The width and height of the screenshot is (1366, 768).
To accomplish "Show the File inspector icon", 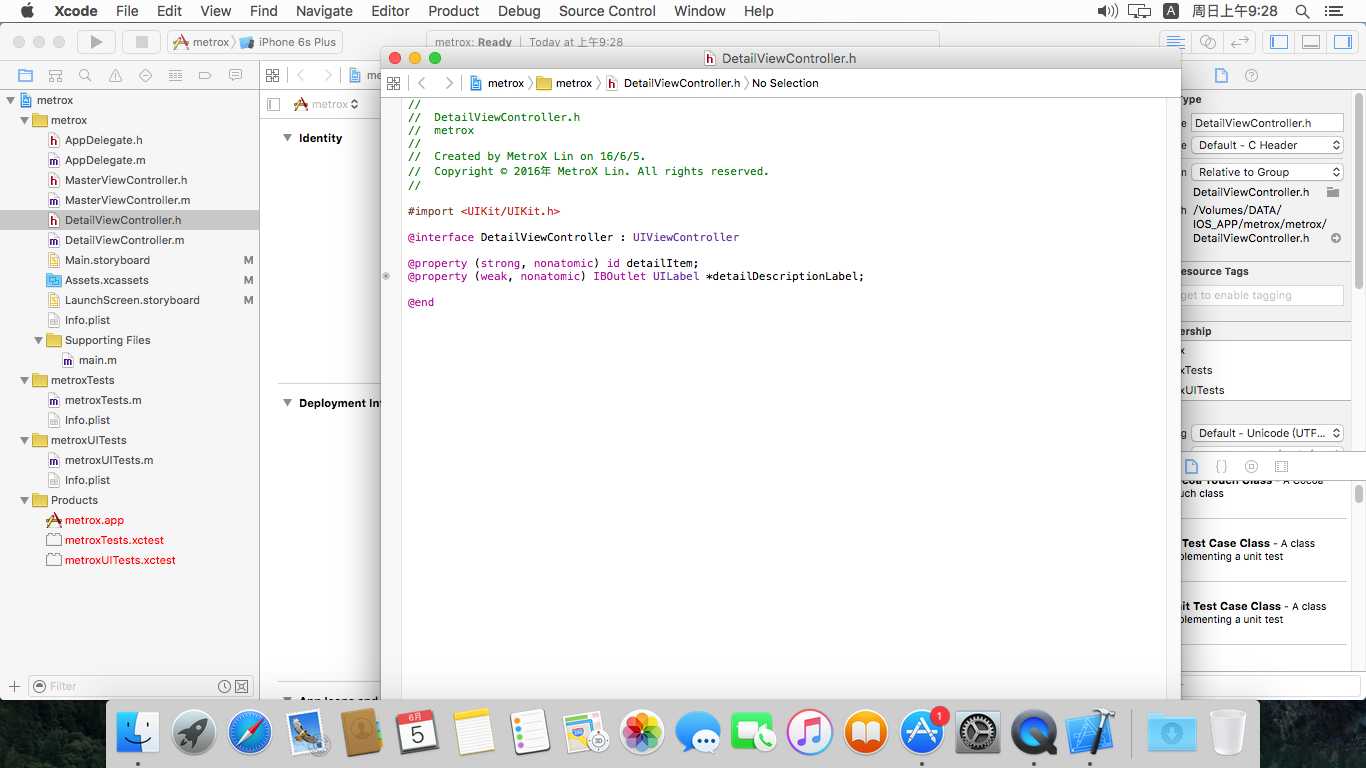I will [x=1220, y=75].
